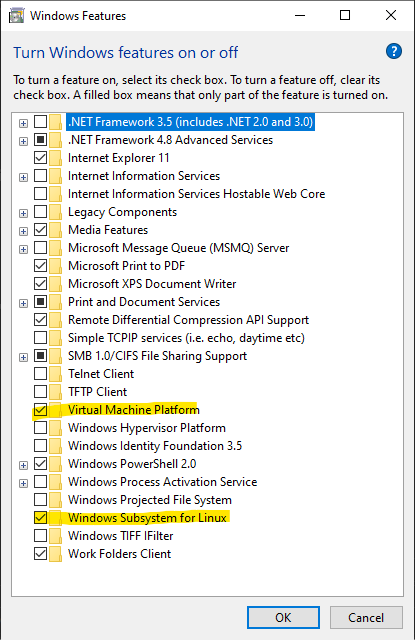Toggle SMB 1.0/CIFS File Sharing Support checkbox
This screenshot has height=640, width=415.
(40, 356)
